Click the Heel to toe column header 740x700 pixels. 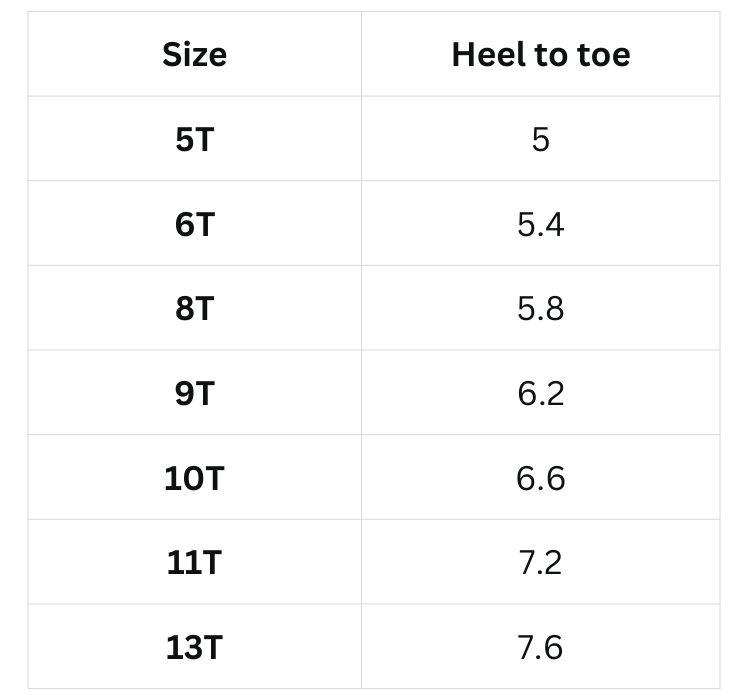tap(540, 54)
